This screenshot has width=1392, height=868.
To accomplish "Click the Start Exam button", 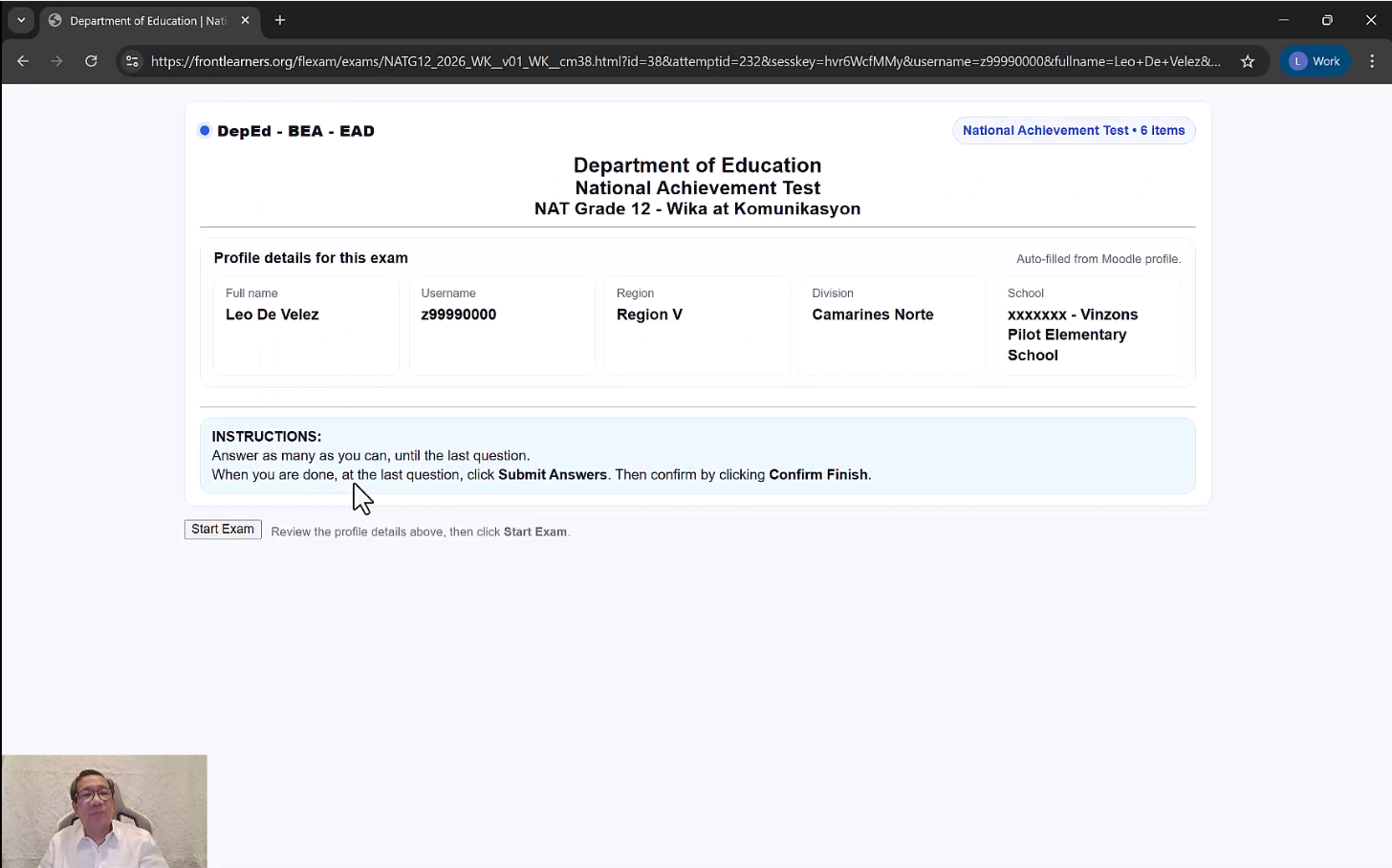I will (x=223, y=530).
